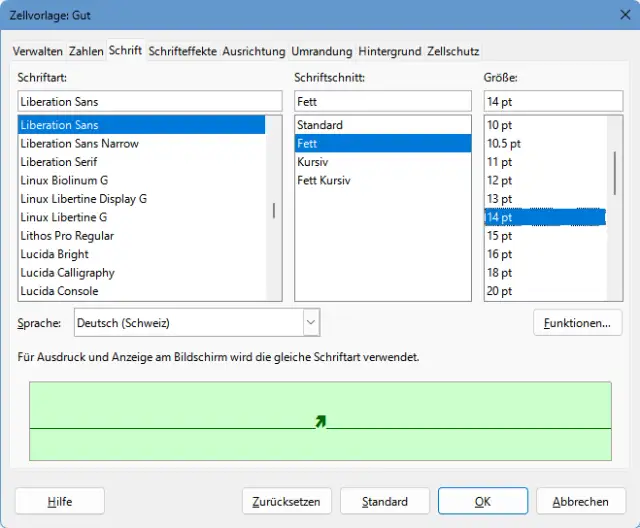Click the Schriftart input field
The image size is (640, 528).
click(x=150, y=101)
